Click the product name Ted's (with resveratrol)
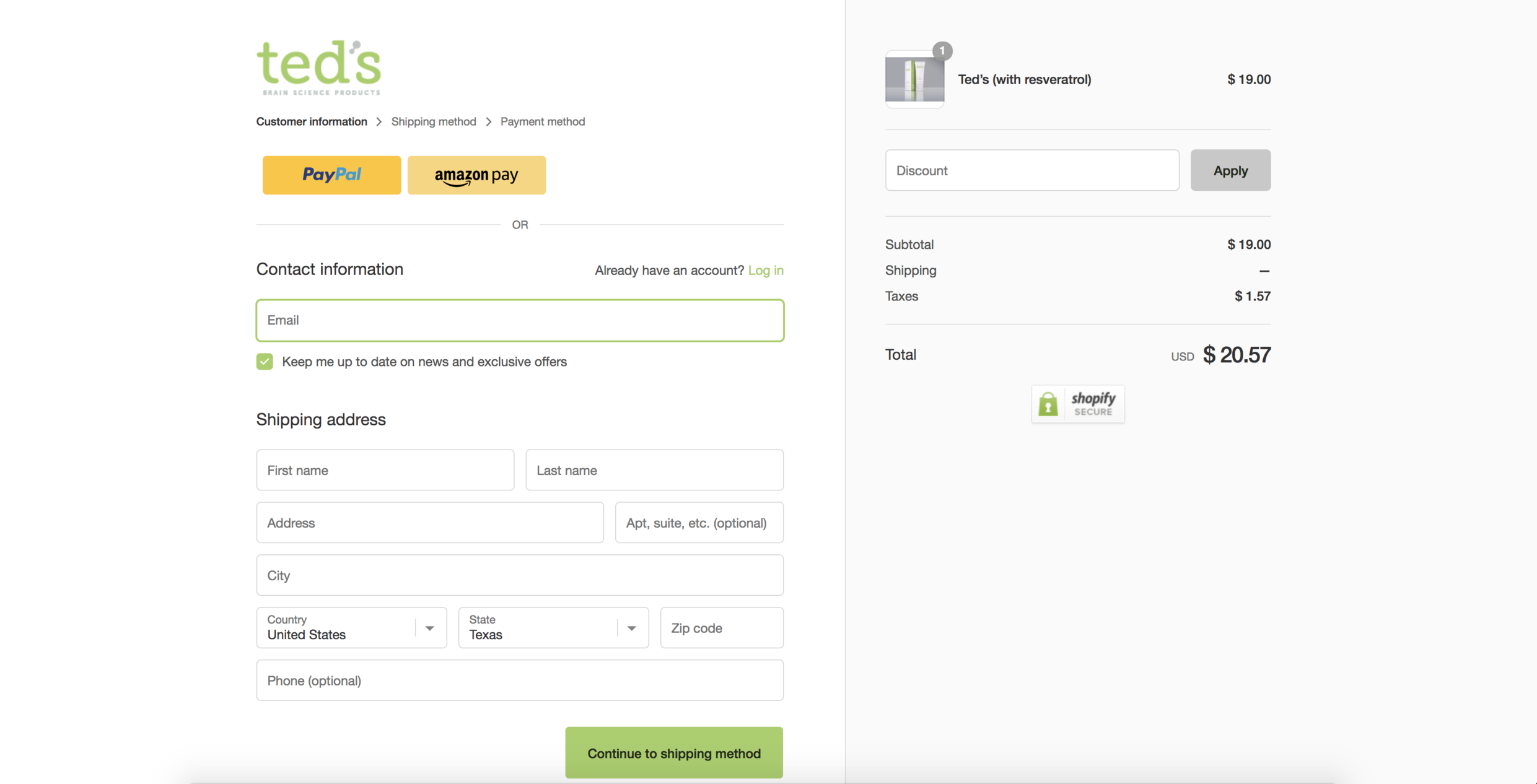 click(x=1025, y=79)
